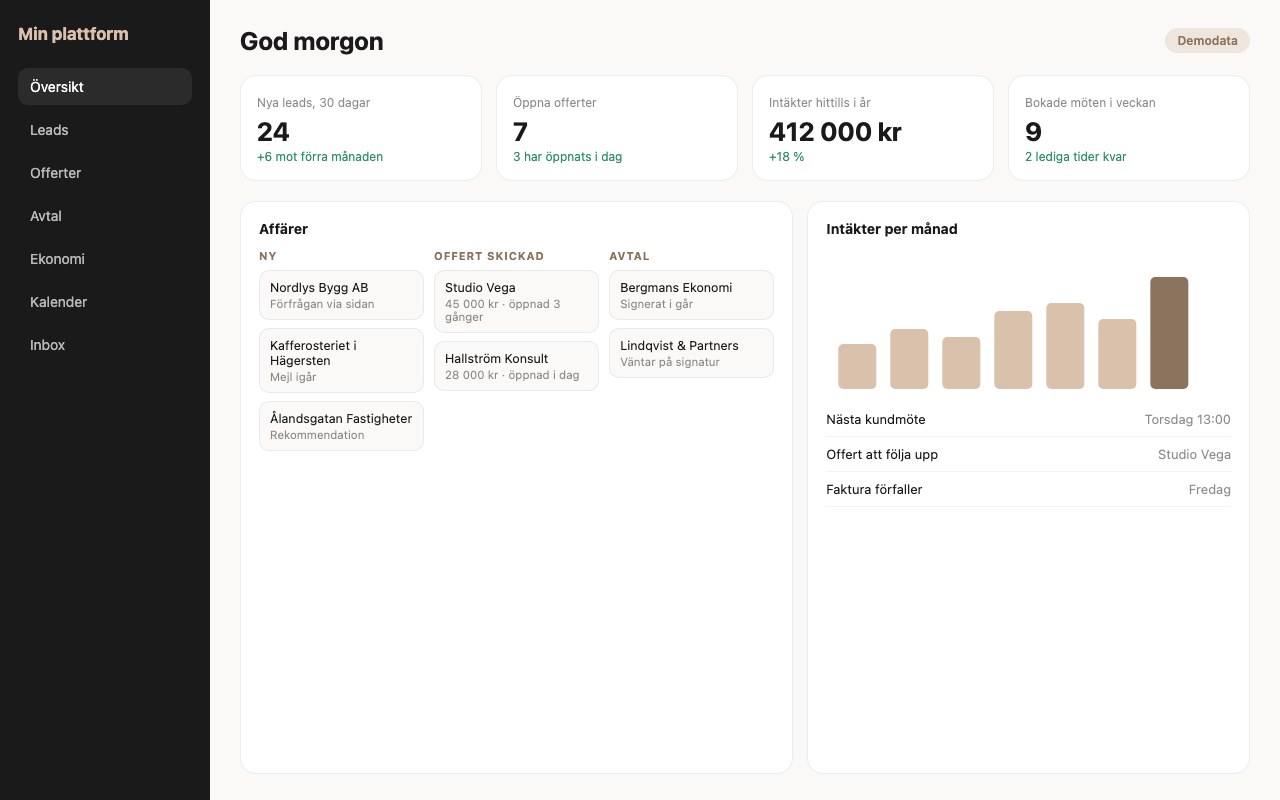Open the Inbox sidebar item
This screenshot has width=1280, height=800.
pos(105,345)
